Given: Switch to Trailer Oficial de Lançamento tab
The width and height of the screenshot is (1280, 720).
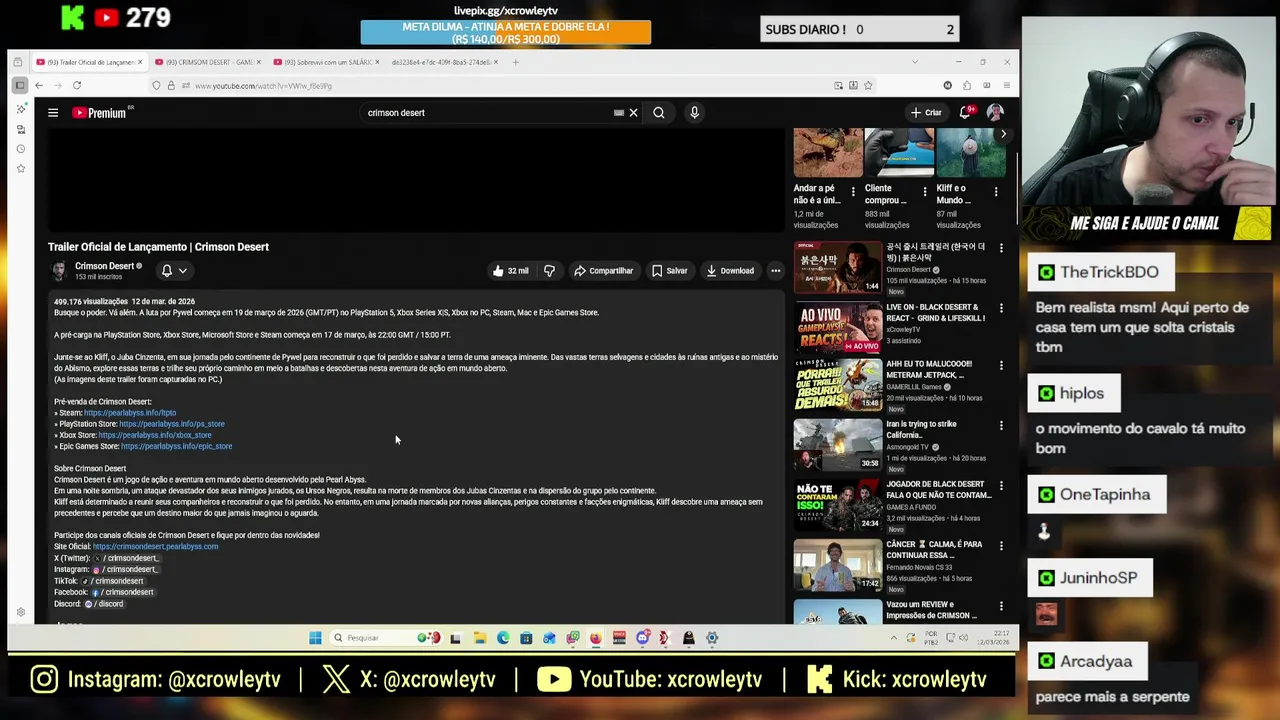Looking at the screenshot, I should coord(89,62).
